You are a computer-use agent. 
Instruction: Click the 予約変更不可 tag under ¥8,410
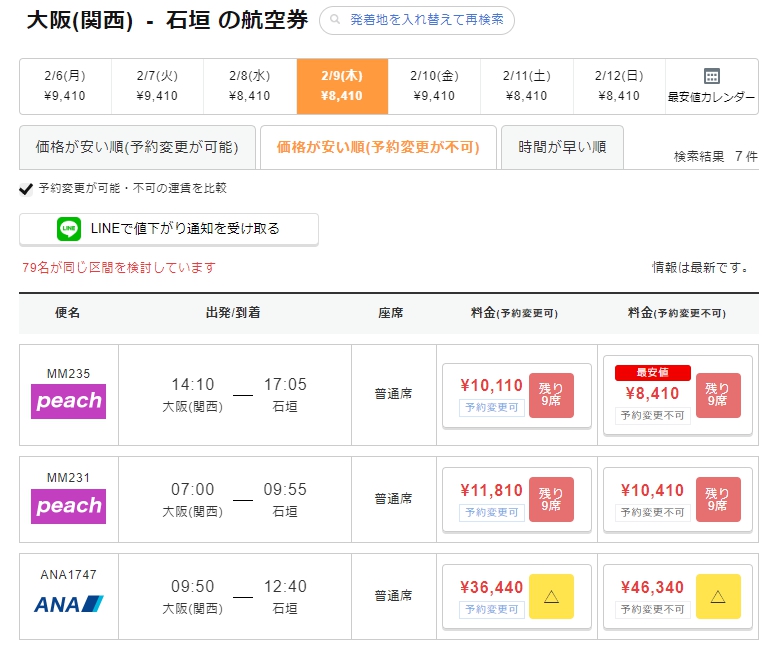[x=653, y=415]
